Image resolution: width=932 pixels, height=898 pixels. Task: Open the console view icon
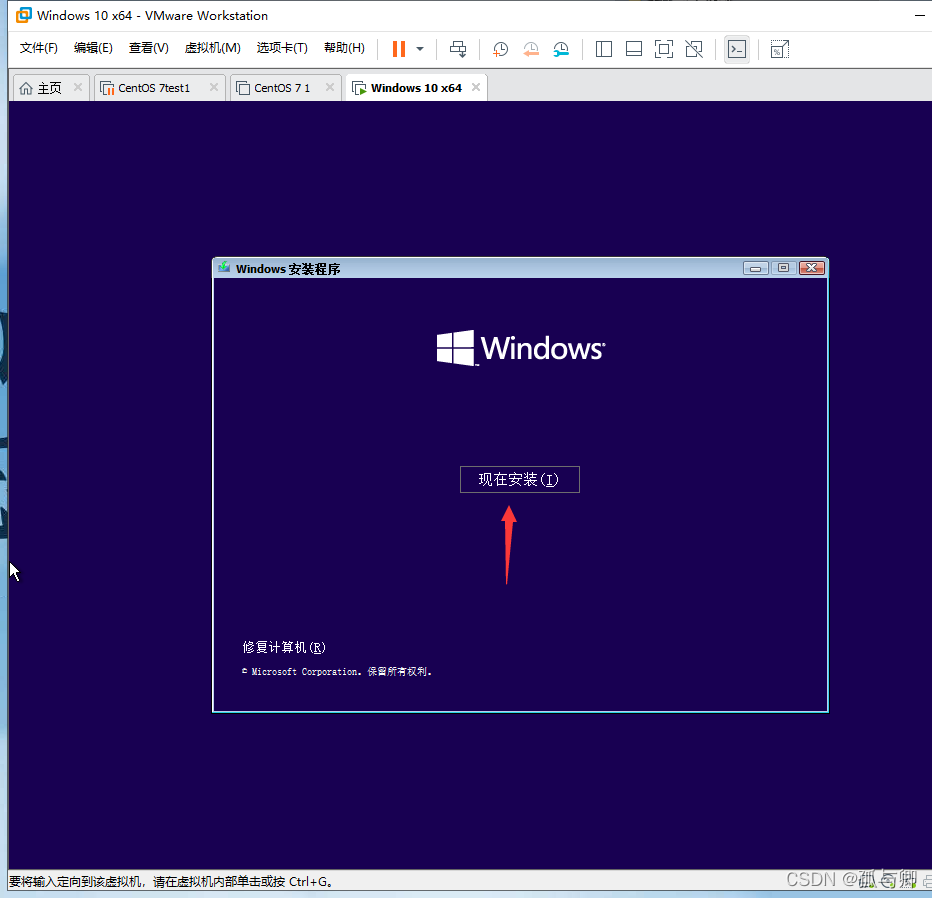(x=737, y=49)
